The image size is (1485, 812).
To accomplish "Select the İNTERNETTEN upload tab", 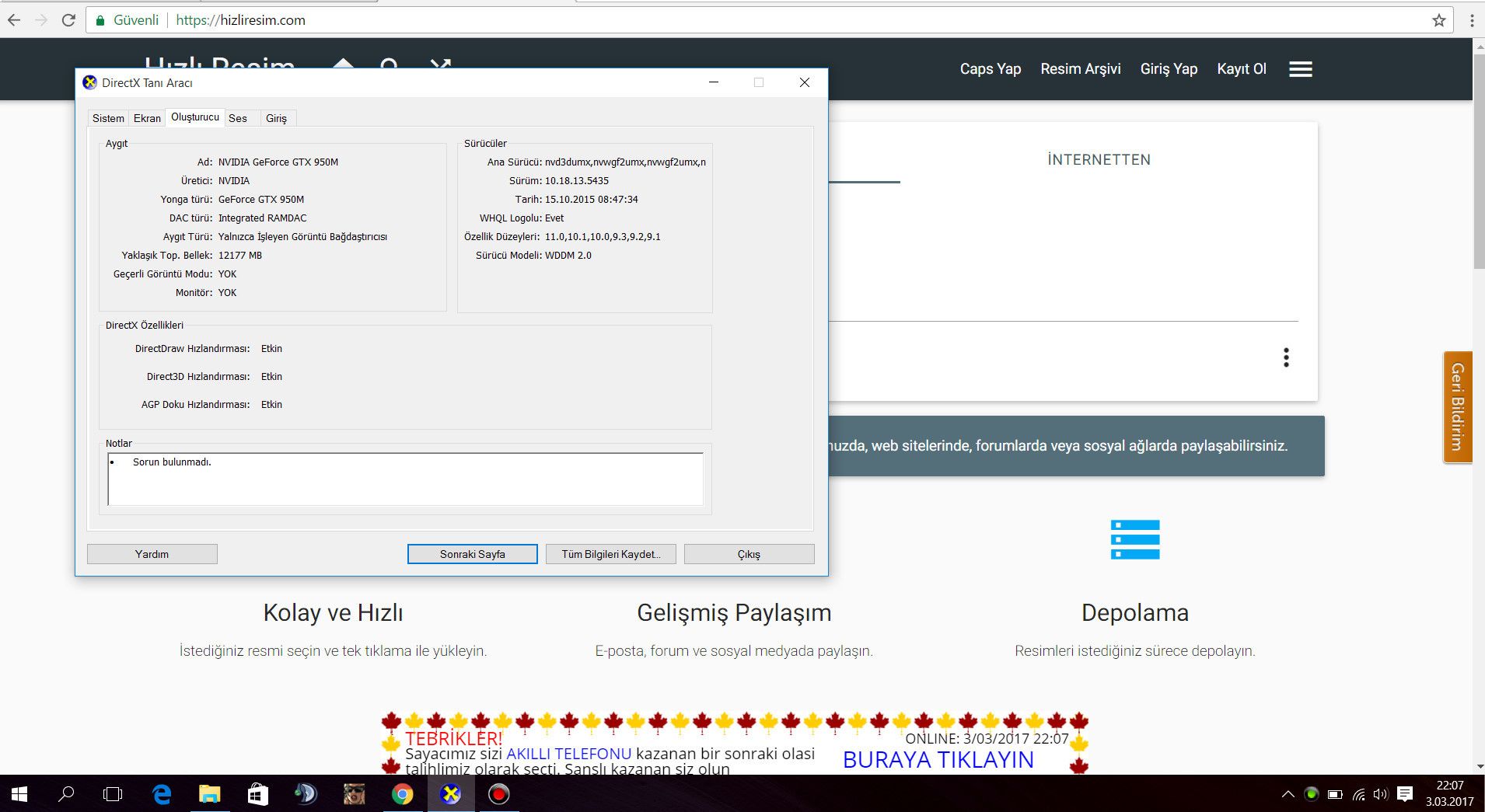I will (1099, 159).
